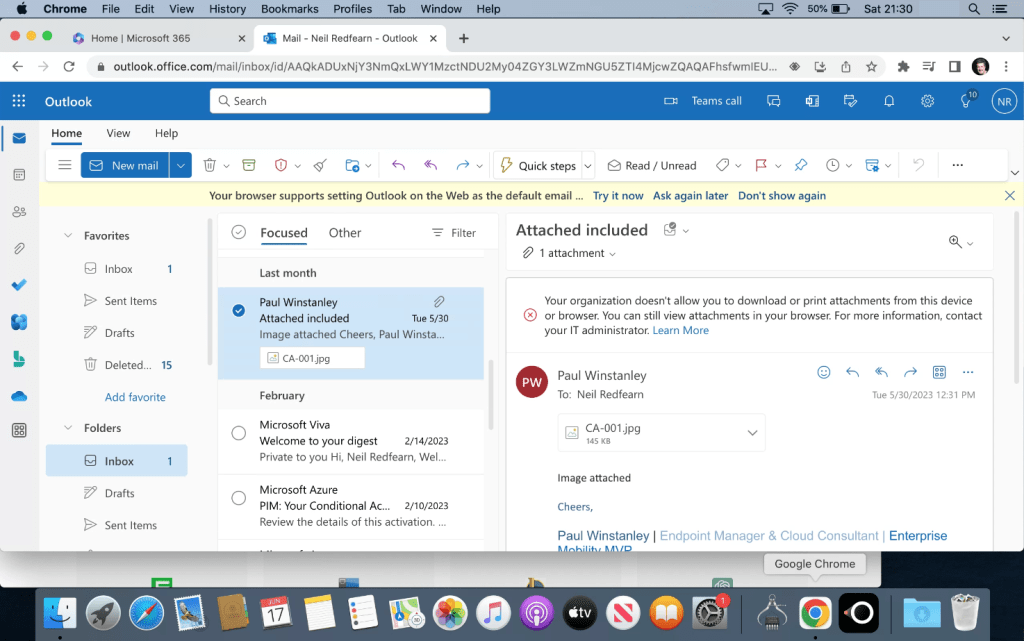Open the Calendar icon in the left rail

19,175
